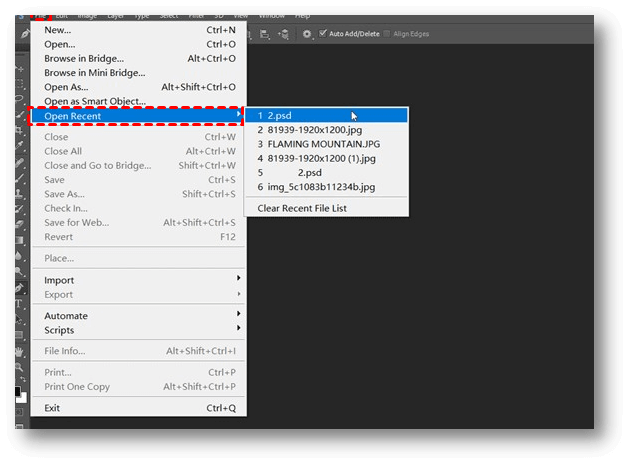The image size is (632, 466).
Task: Expand the Automate submenu
Action: coord(139,316)
